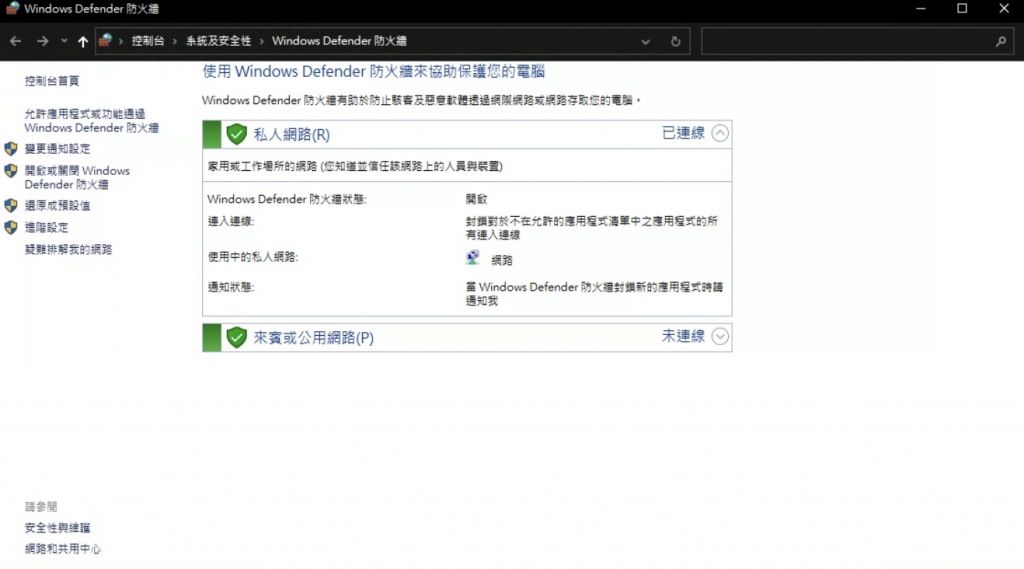
Task: Click the shield icon beside 變更通知設定
Action: (x=10, y=149)
